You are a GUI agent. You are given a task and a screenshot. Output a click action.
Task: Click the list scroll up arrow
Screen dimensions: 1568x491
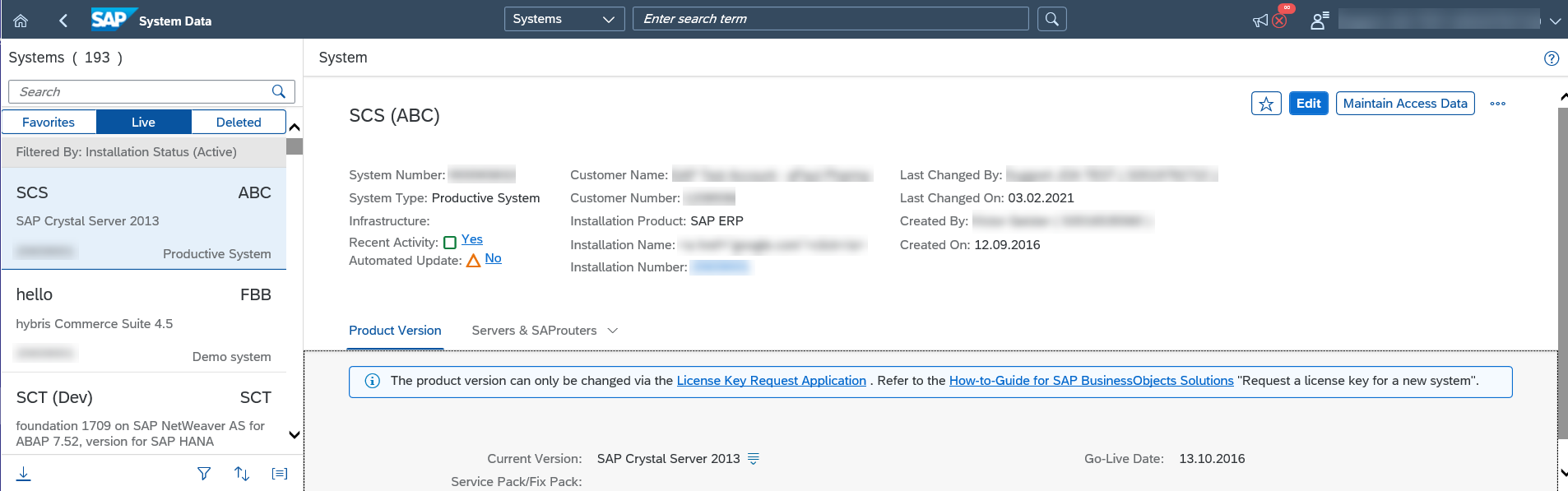click(x=295, y=127)
